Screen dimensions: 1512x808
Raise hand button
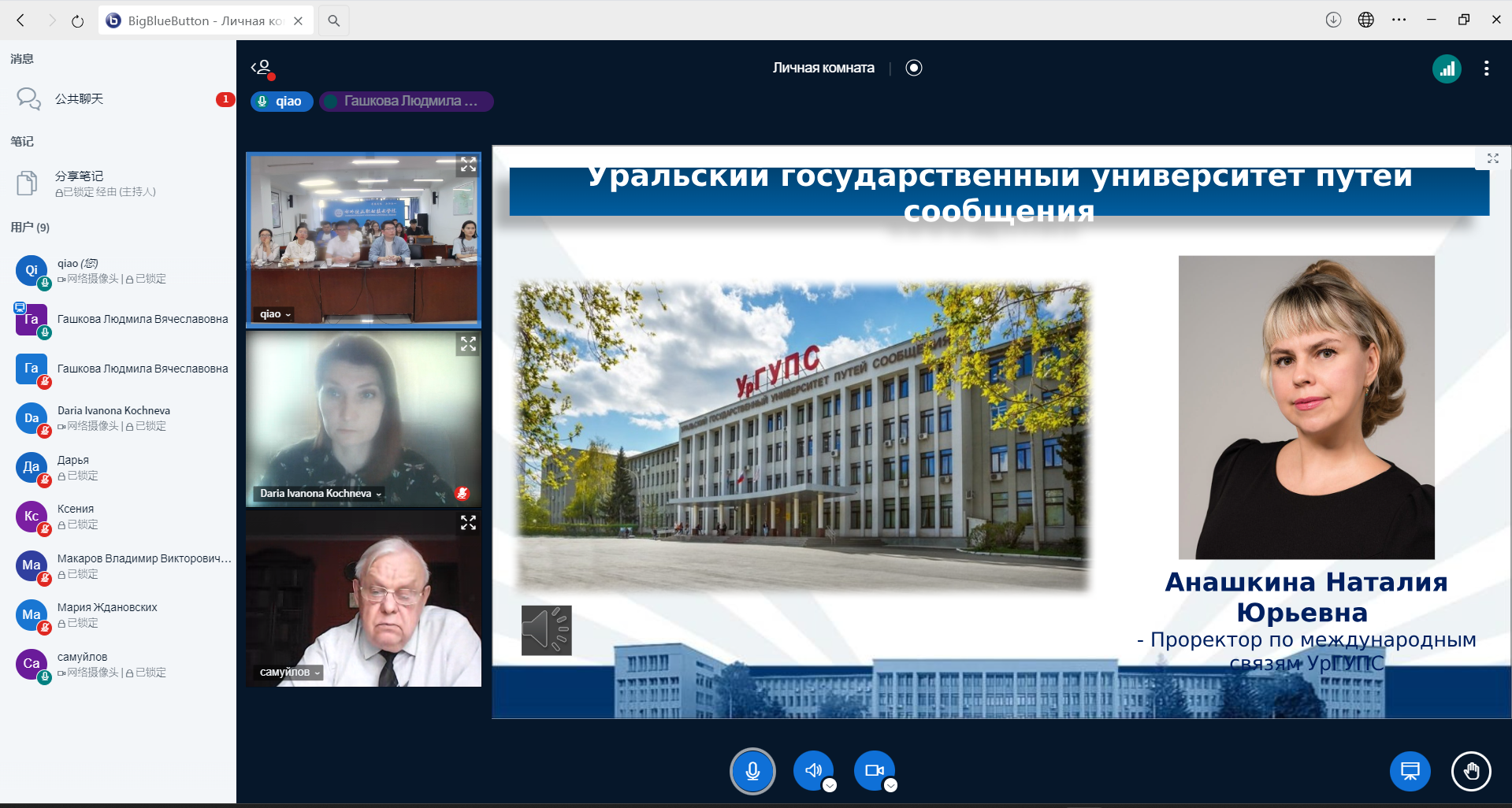click(1471, 771)
